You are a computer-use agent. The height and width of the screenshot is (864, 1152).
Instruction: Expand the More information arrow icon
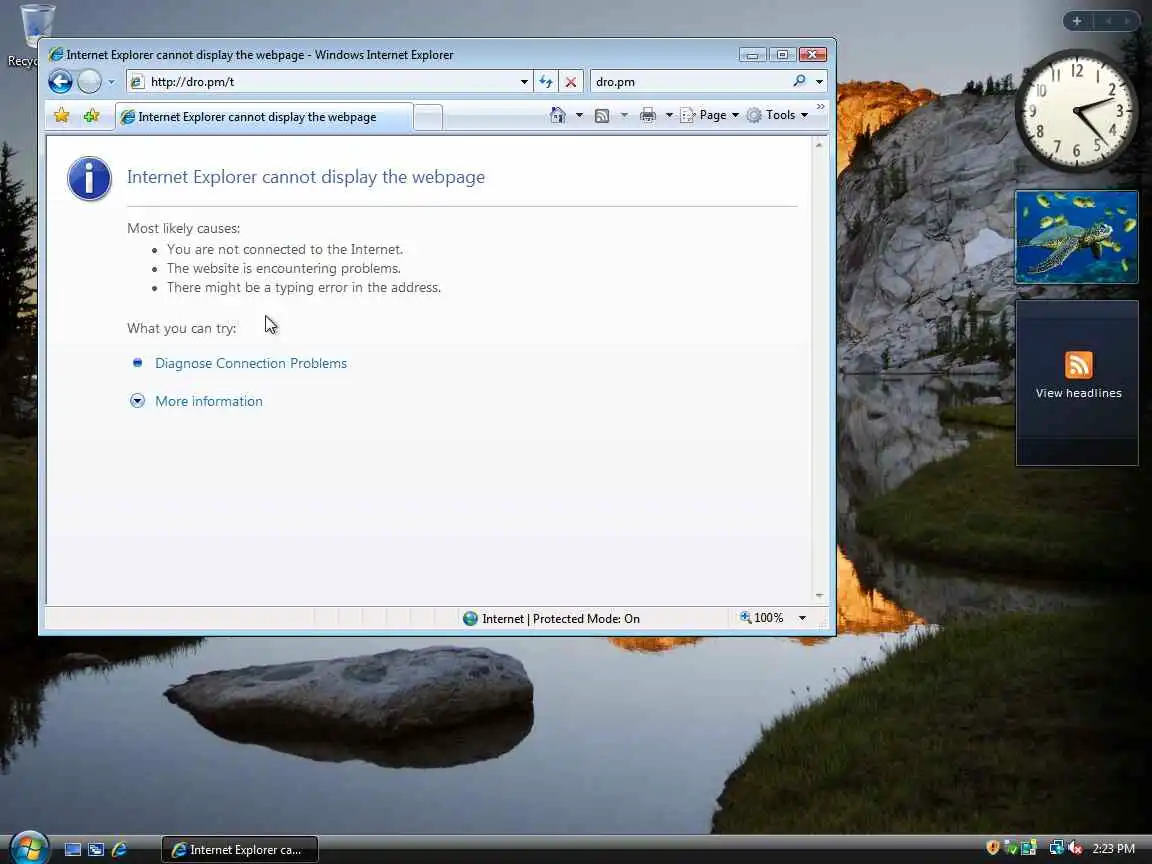pos(137,400)
